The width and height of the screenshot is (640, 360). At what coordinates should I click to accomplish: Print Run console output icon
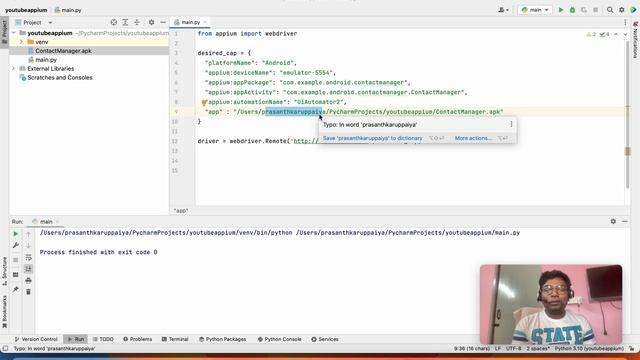click(x=28, y=280)
